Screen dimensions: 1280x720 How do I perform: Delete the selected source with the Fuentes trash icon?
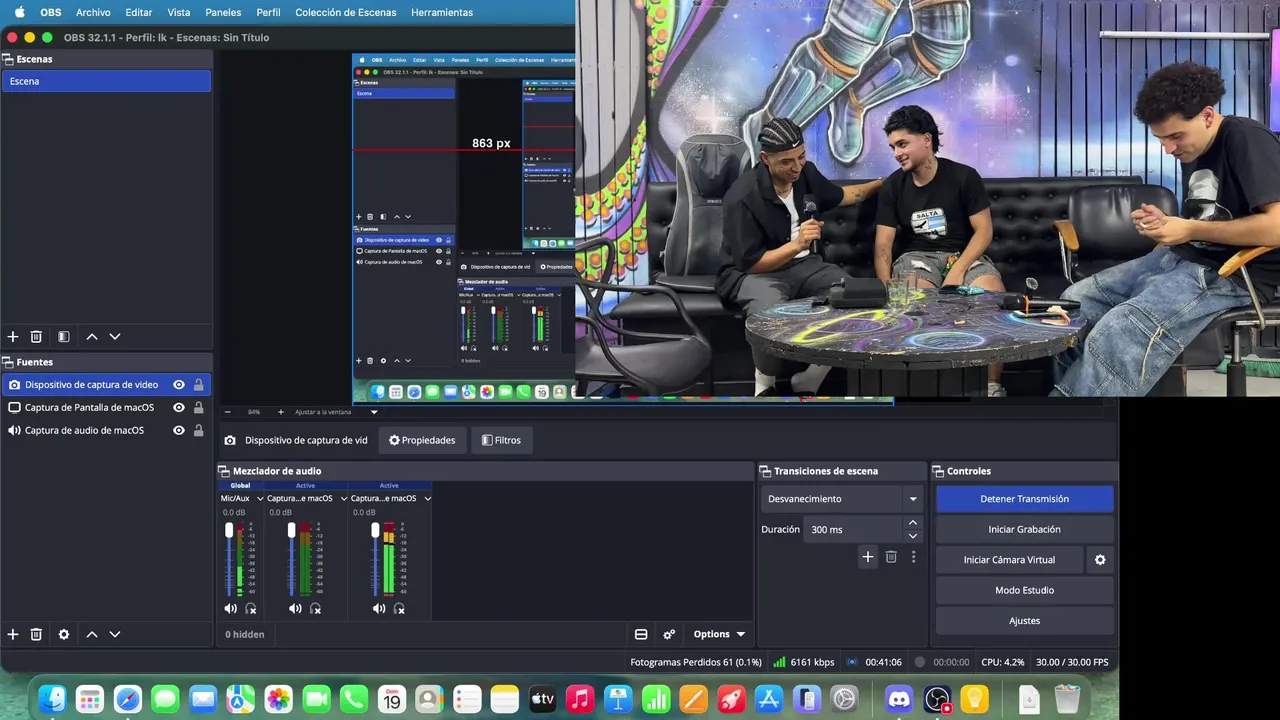click(36, 634)
